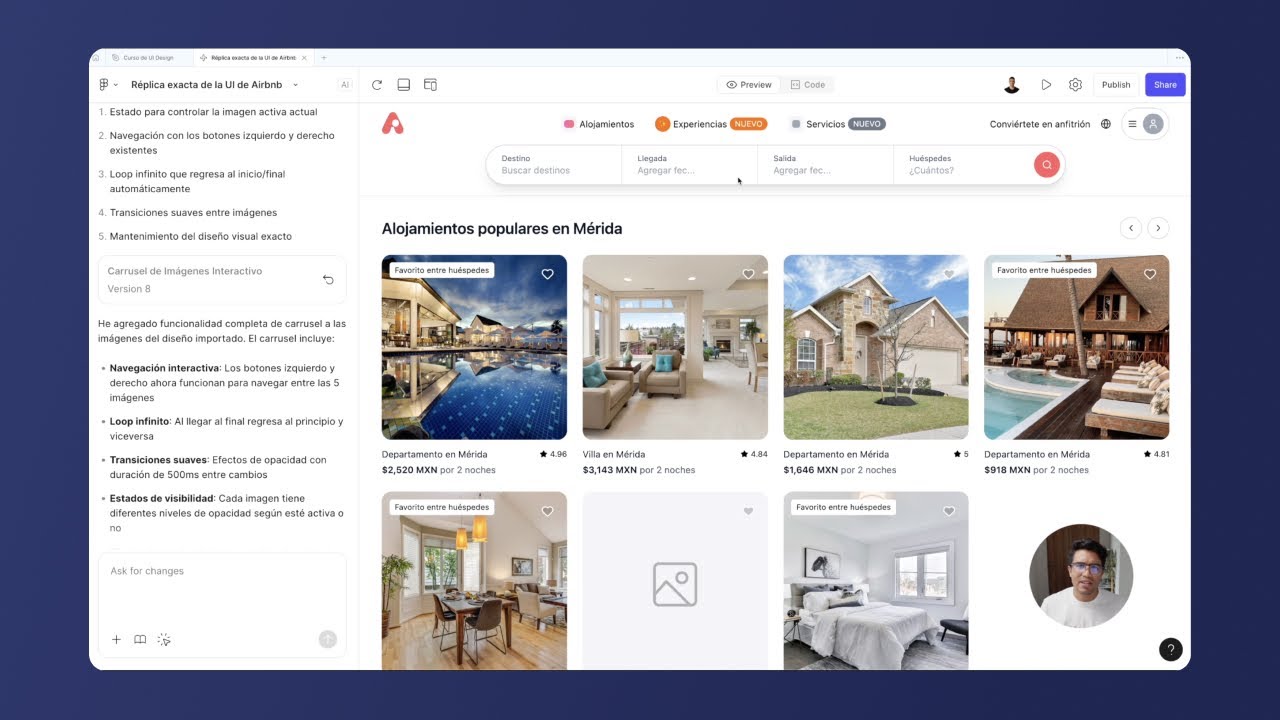Revert to Carrusel de Imágenes Interactivo version
The image size is (1280, 720).
328,280
